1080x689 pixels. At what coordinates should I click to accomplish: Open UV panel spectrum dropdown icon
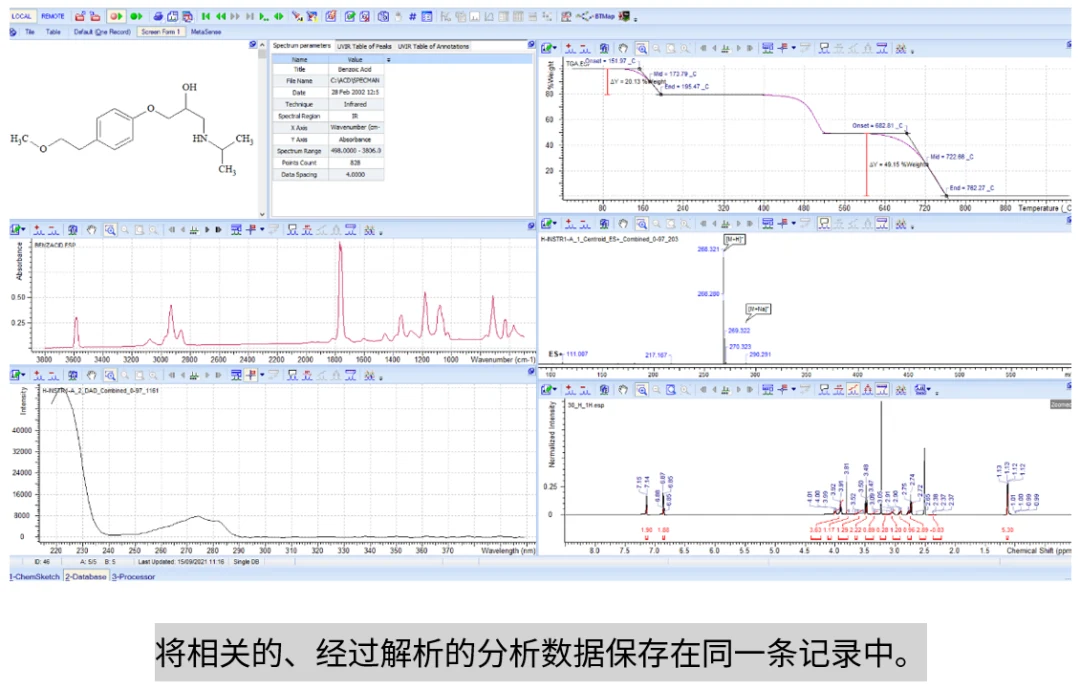click(17, 376)
